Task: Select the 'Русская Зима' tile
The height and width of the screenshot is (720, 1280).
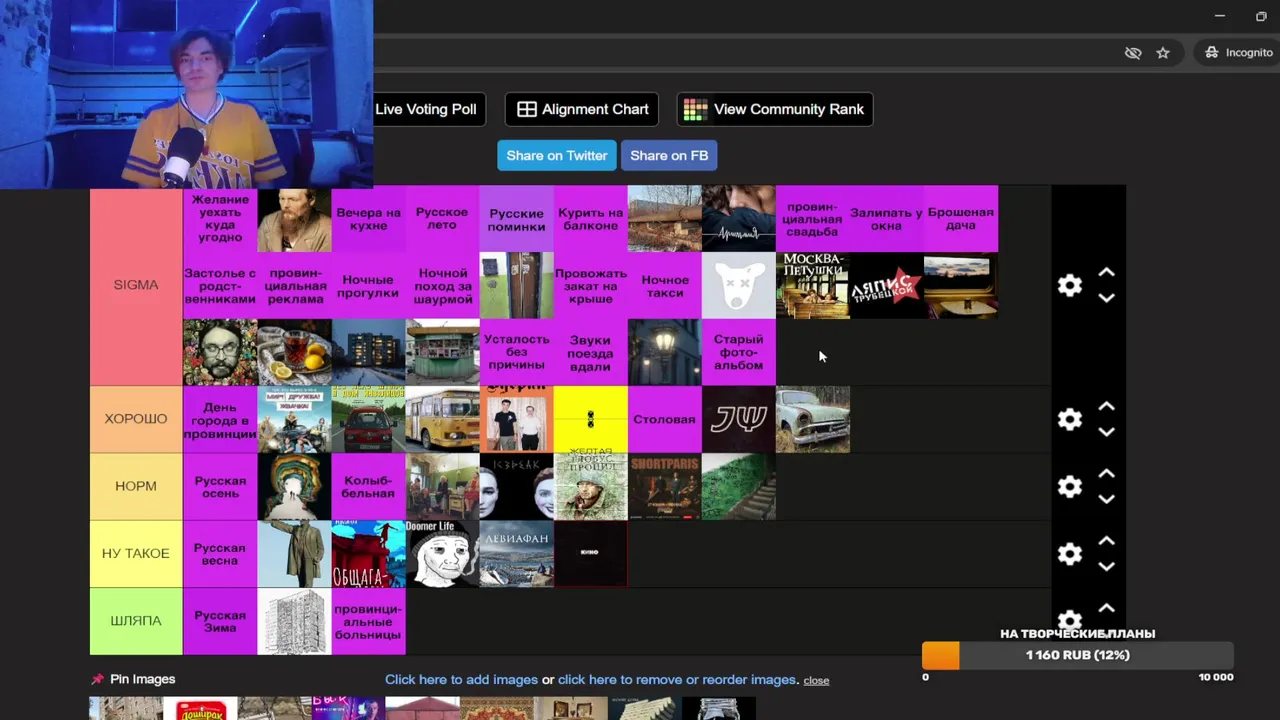Action: point(220,620)
